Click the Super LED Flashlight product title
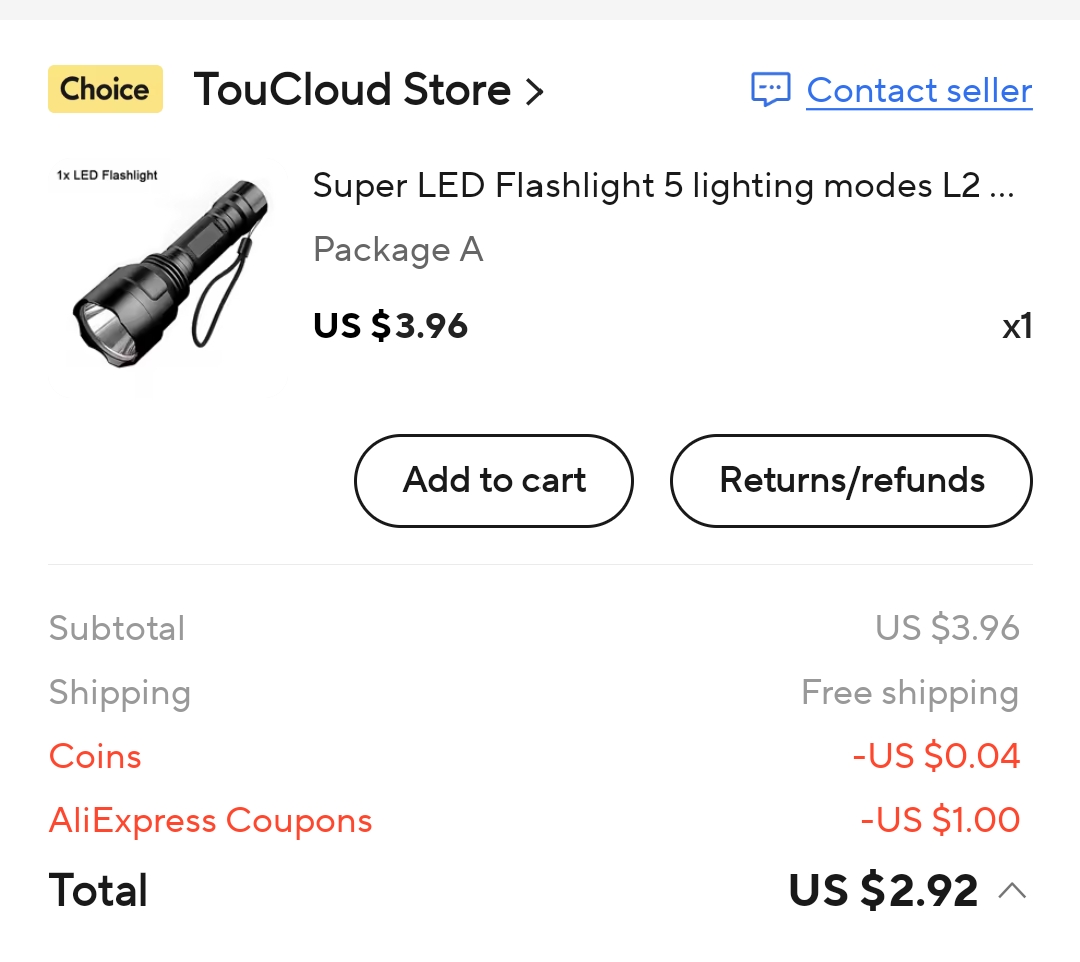Viewport: 1080px width, 962px height. 663,186
